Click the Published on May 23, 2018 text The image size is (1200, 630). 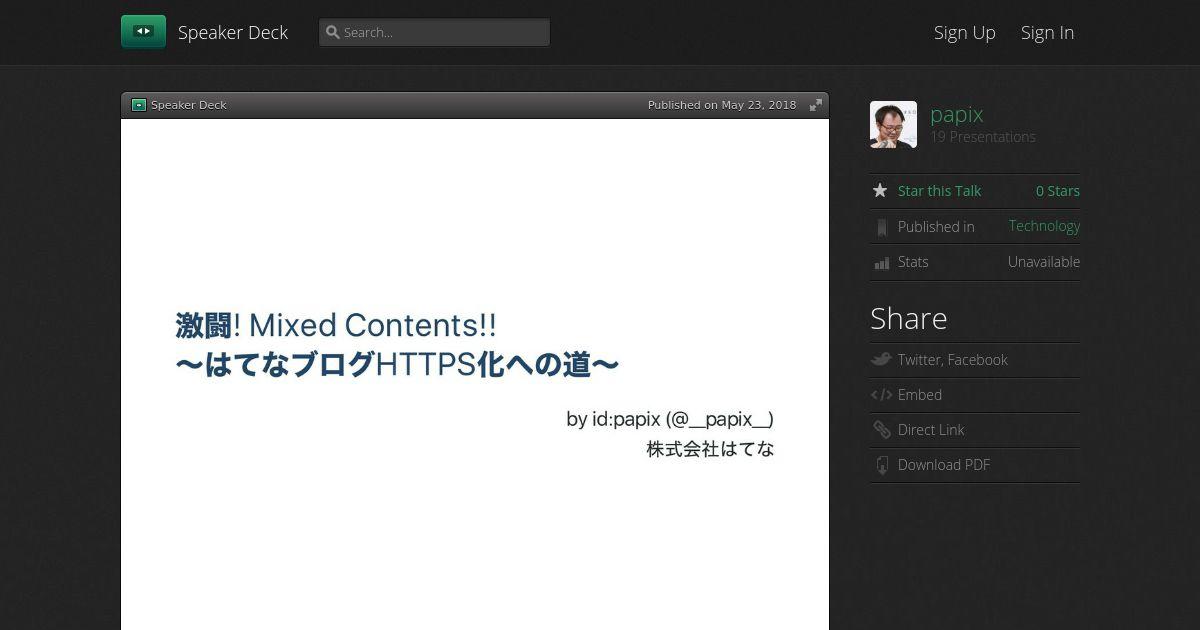point(722,105)
